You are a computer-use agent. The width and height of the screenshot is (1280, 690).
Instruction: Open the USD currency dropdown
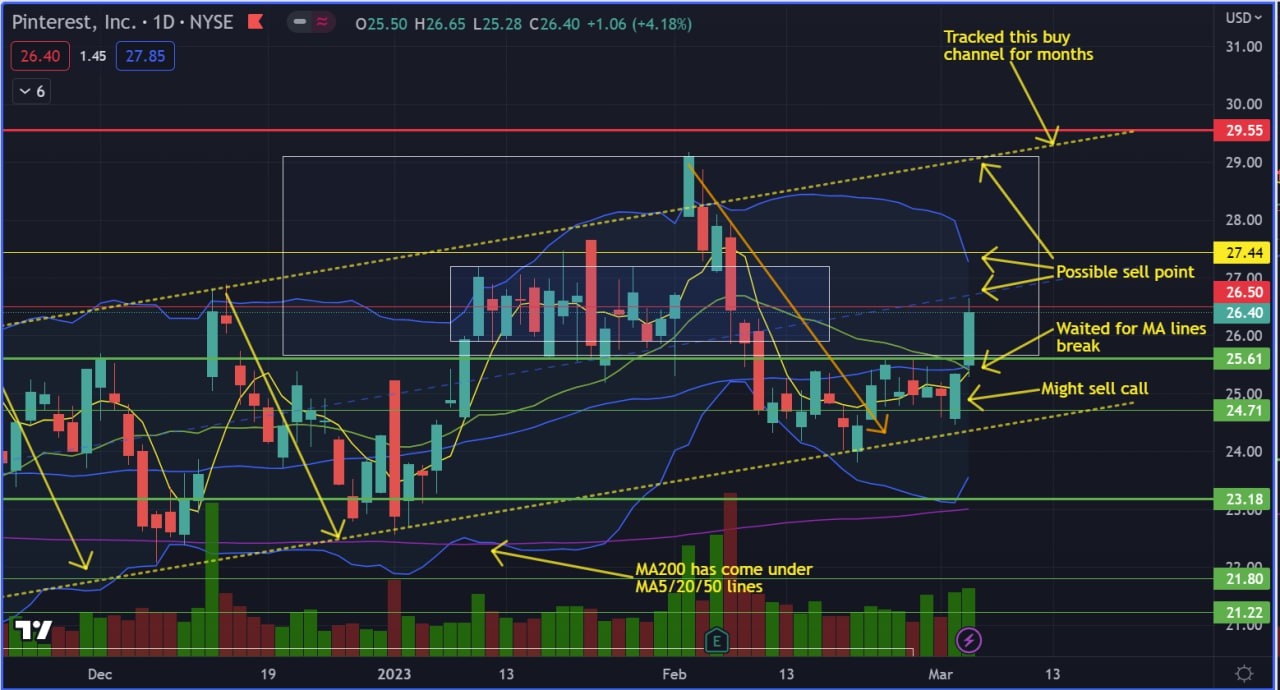(1242, 17)
